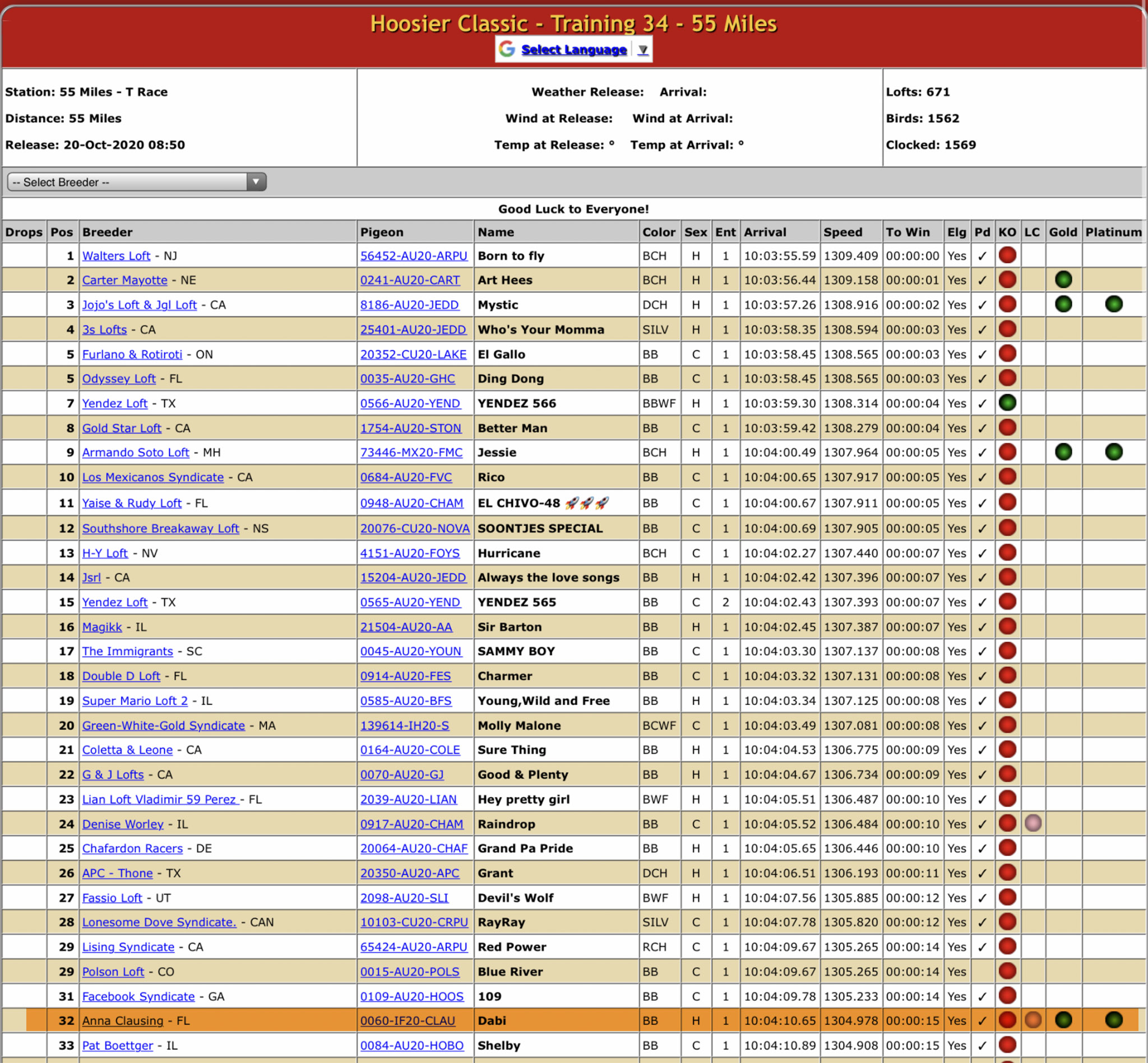Viewport: 1148px width, 1063px height.
Task: Click the green Platinum dot for Jessie
Action: click(x=1113, y=452)
